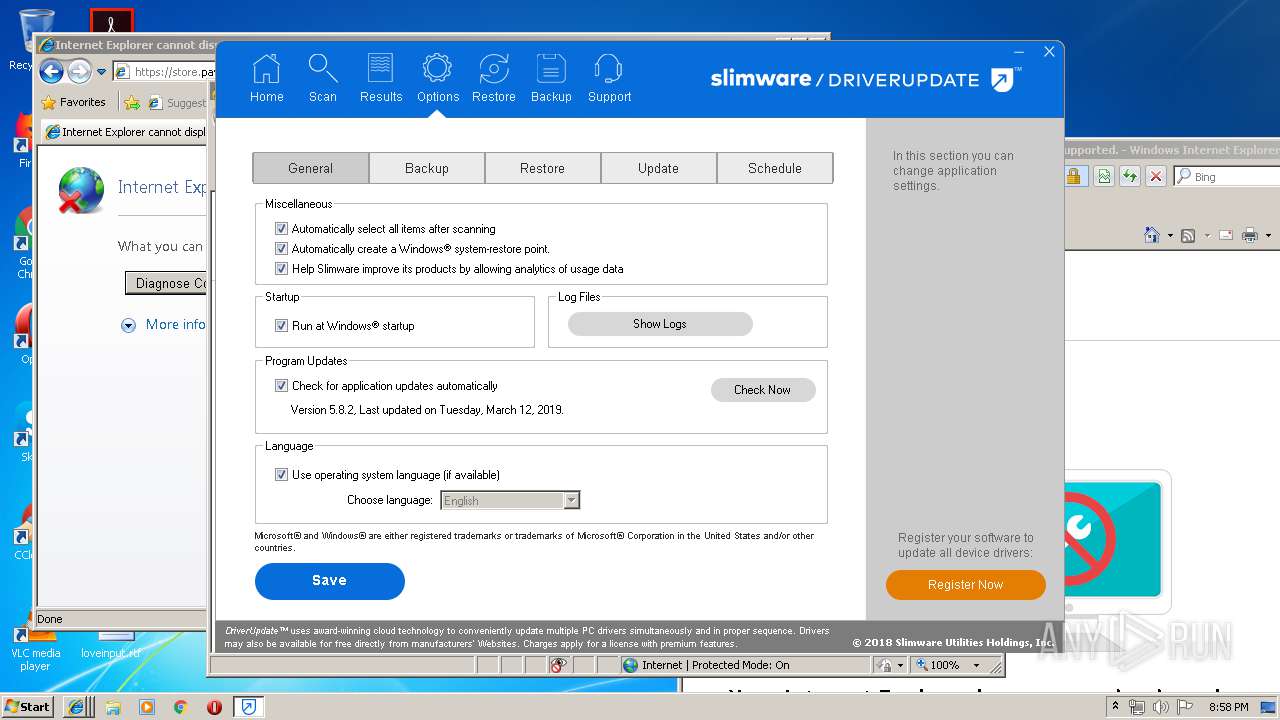Open the Support headset section
The image size is (1280, 720).
click(609, 79)
